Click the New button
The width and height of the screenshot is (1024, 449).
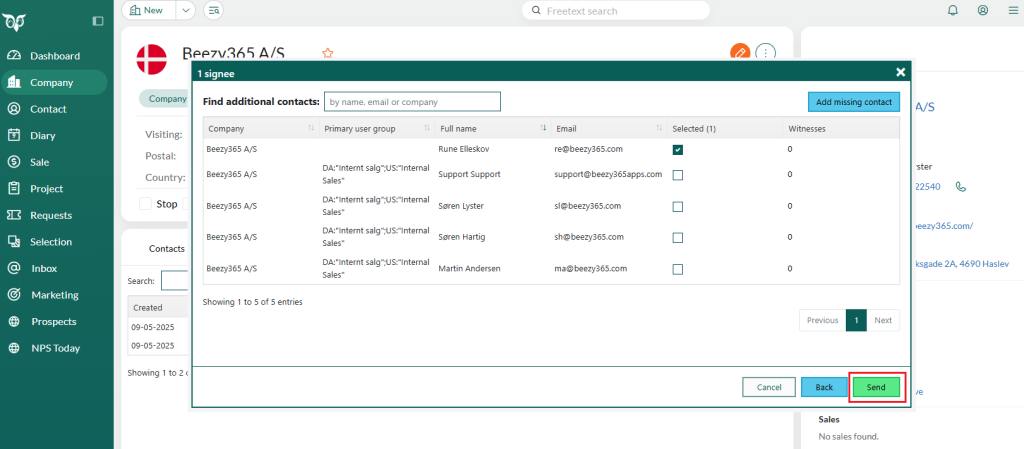[148, 10]
